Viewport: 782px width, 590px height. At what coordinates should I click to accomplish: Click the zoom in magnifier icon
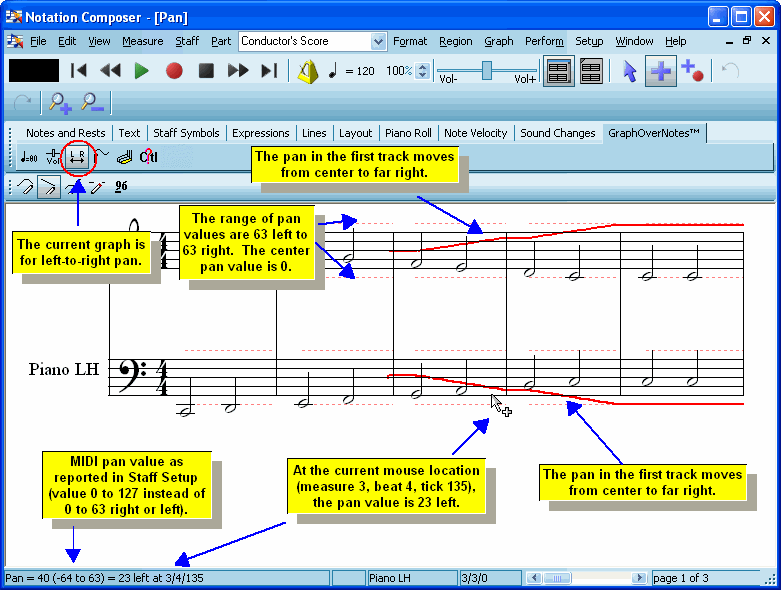[x=59, y=102]
